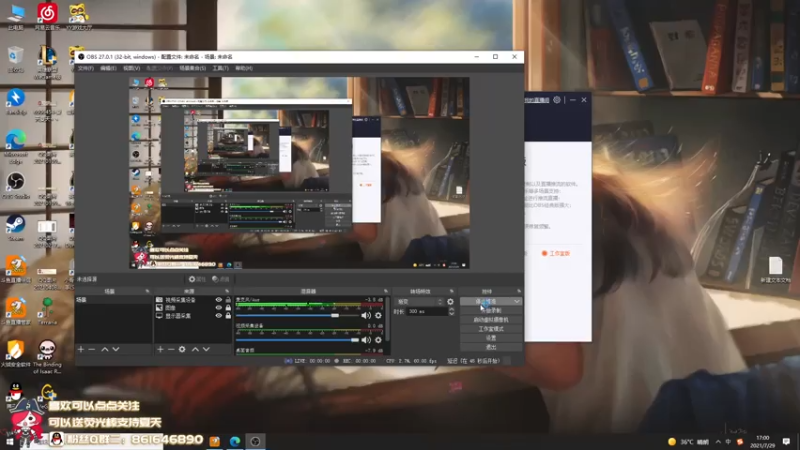Click the Studio Mode button

point(491,329)
